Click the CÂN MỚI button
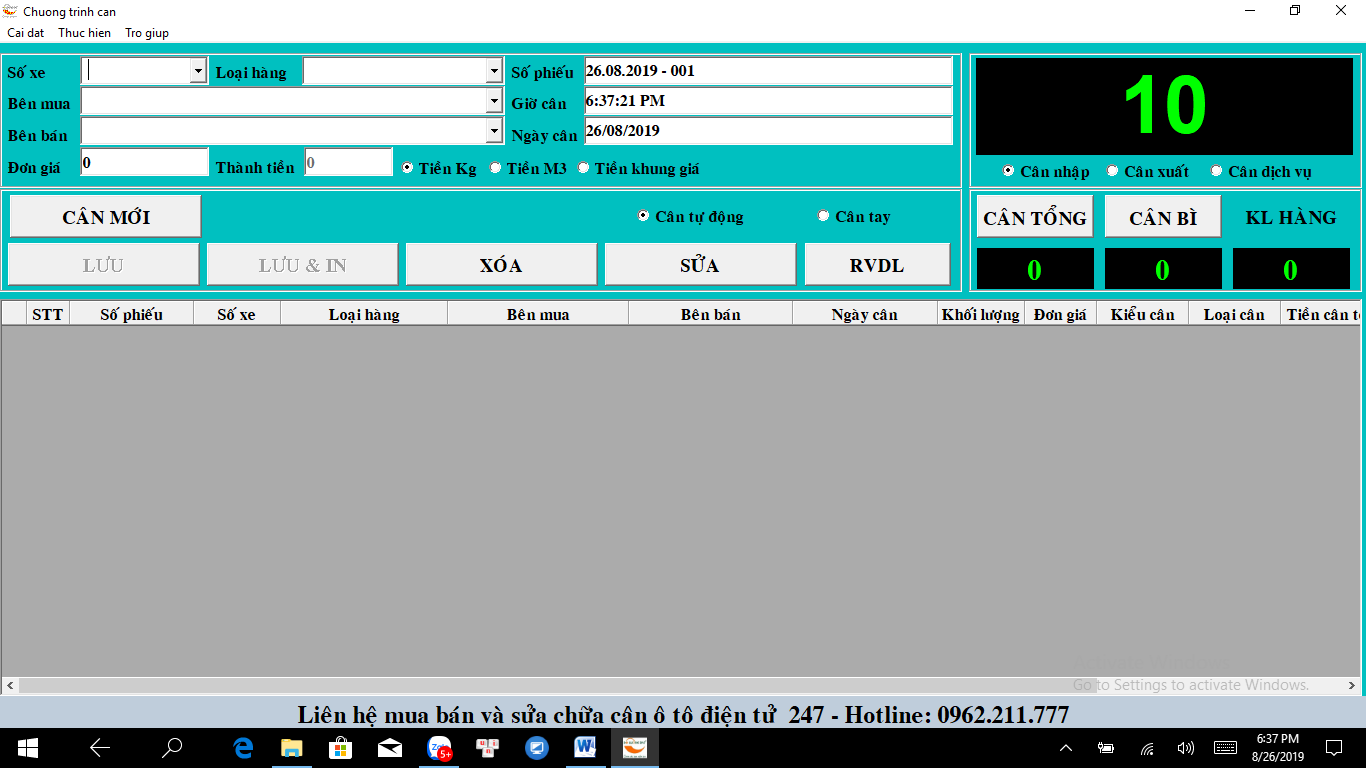Screen dimensions: 1368x774 tap(106, 216)
